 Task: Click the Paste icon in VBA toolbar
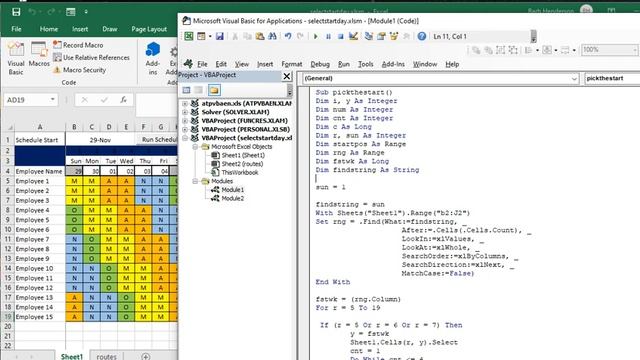pyautogui.click(x=260, y=36)
